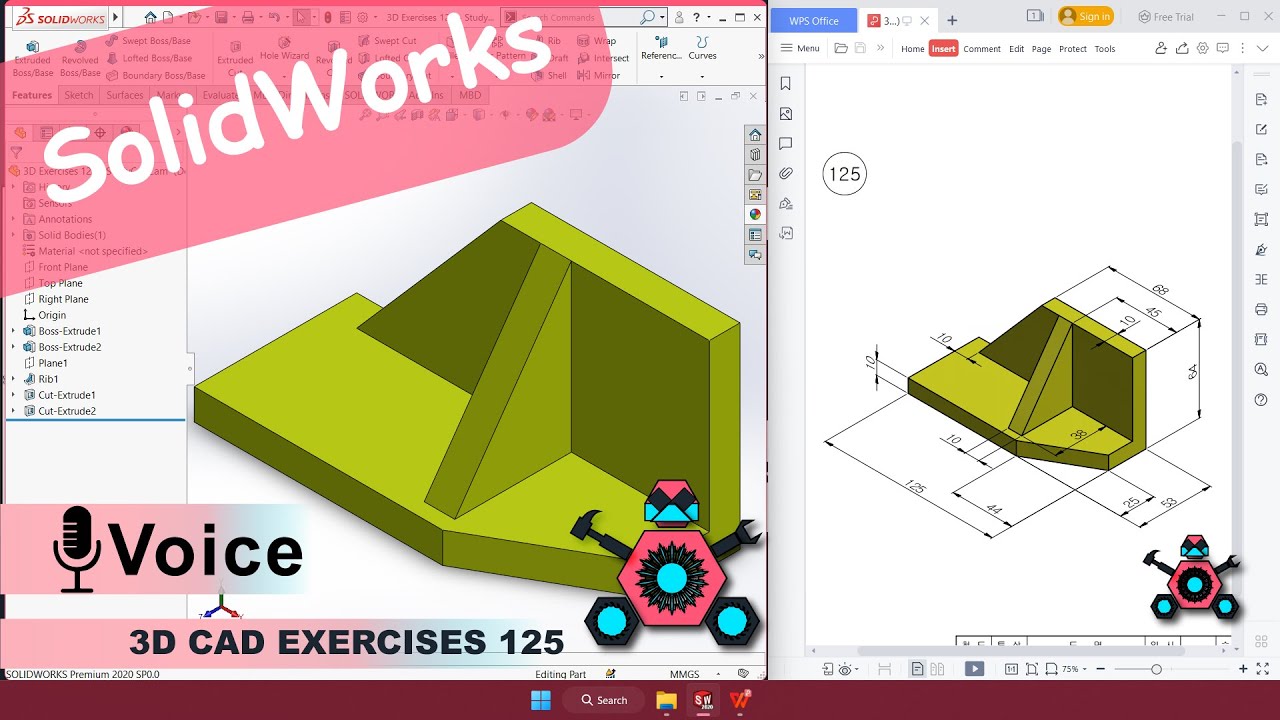Open the thumbnail panel icon in WPS sidebar
Viewport: 1280px width, 720px height.
(785, 114)
